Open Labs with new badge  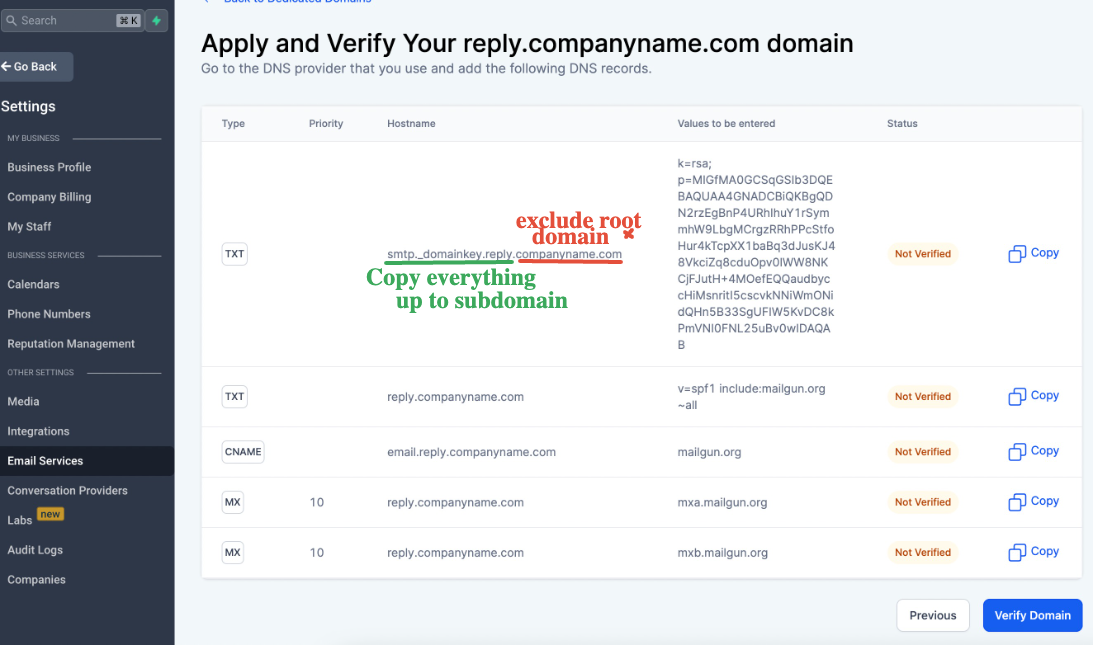point(20,520)
